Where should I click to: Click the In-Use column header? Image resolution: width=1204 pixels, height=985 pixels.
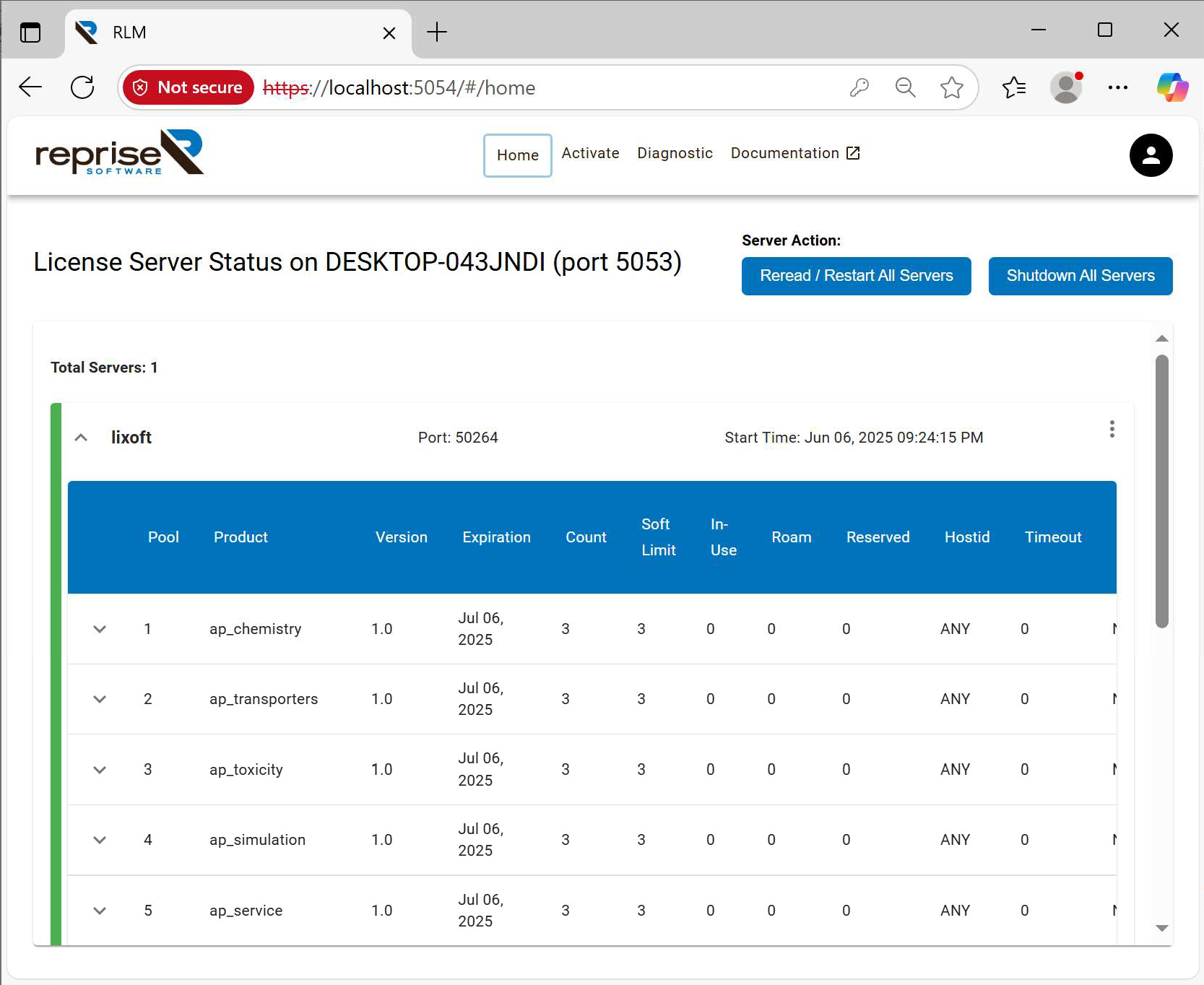(724, 537)
